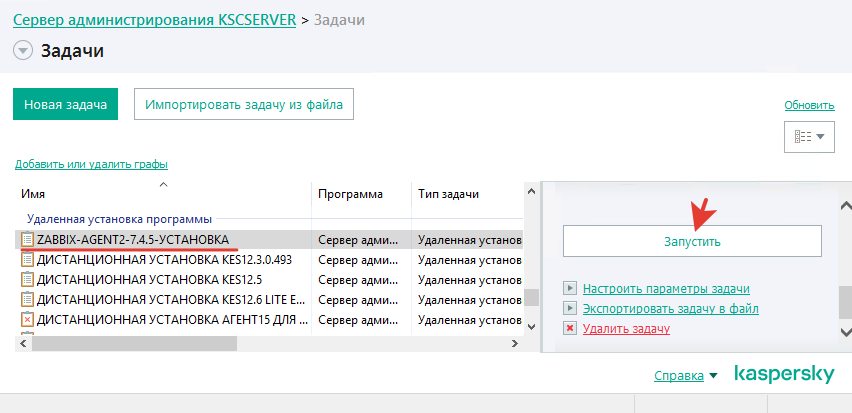This screenshot has height=413, width=852.
Task: Collapse the Задачи section with the round arrow
Action: (x=23, y=51)
